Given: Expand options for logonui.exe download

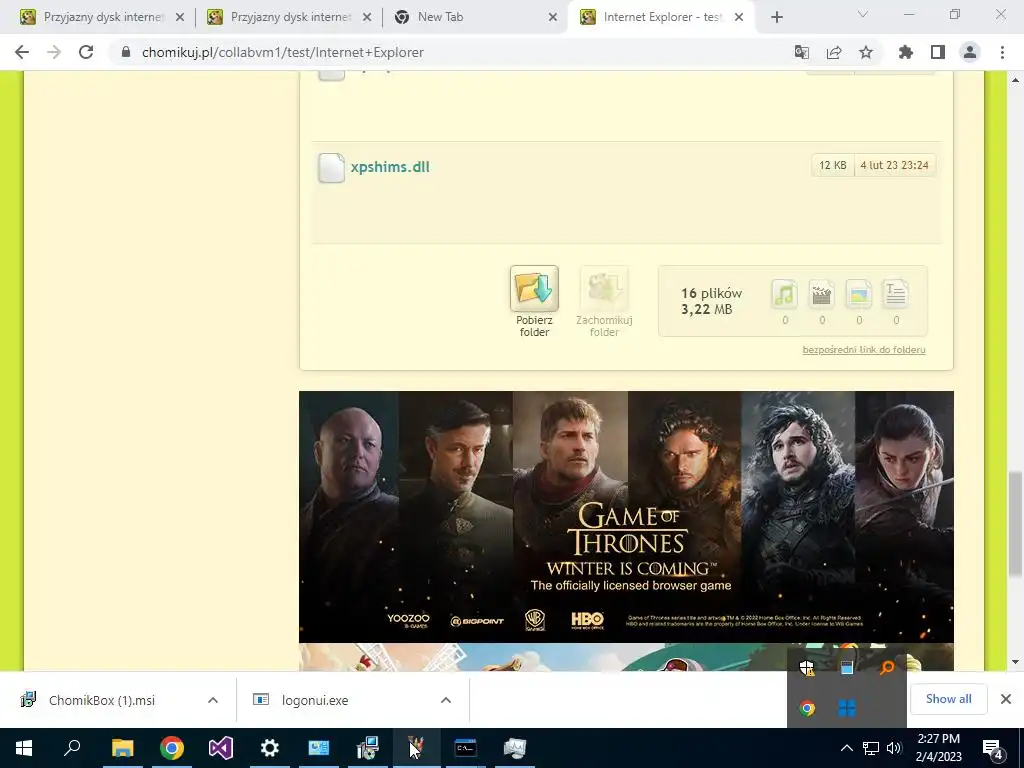Looking at the screenshot, I should pos(446,700).
